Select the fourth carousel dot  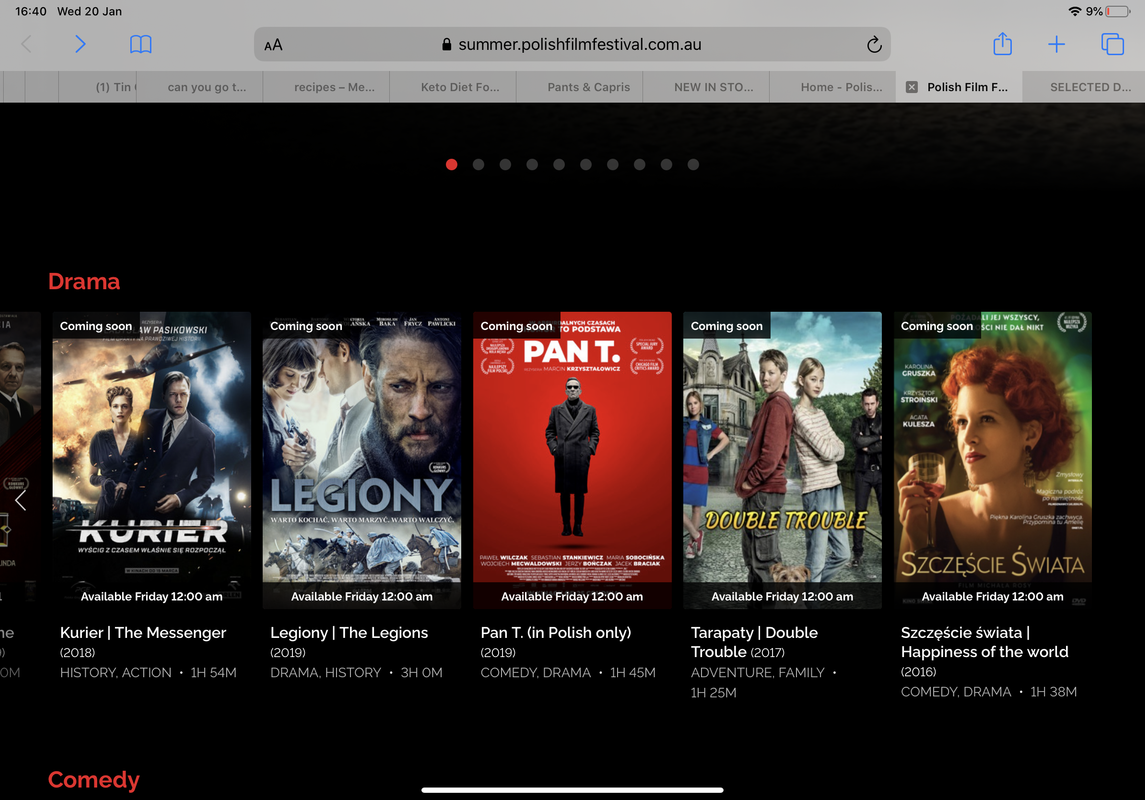point(532,164)
